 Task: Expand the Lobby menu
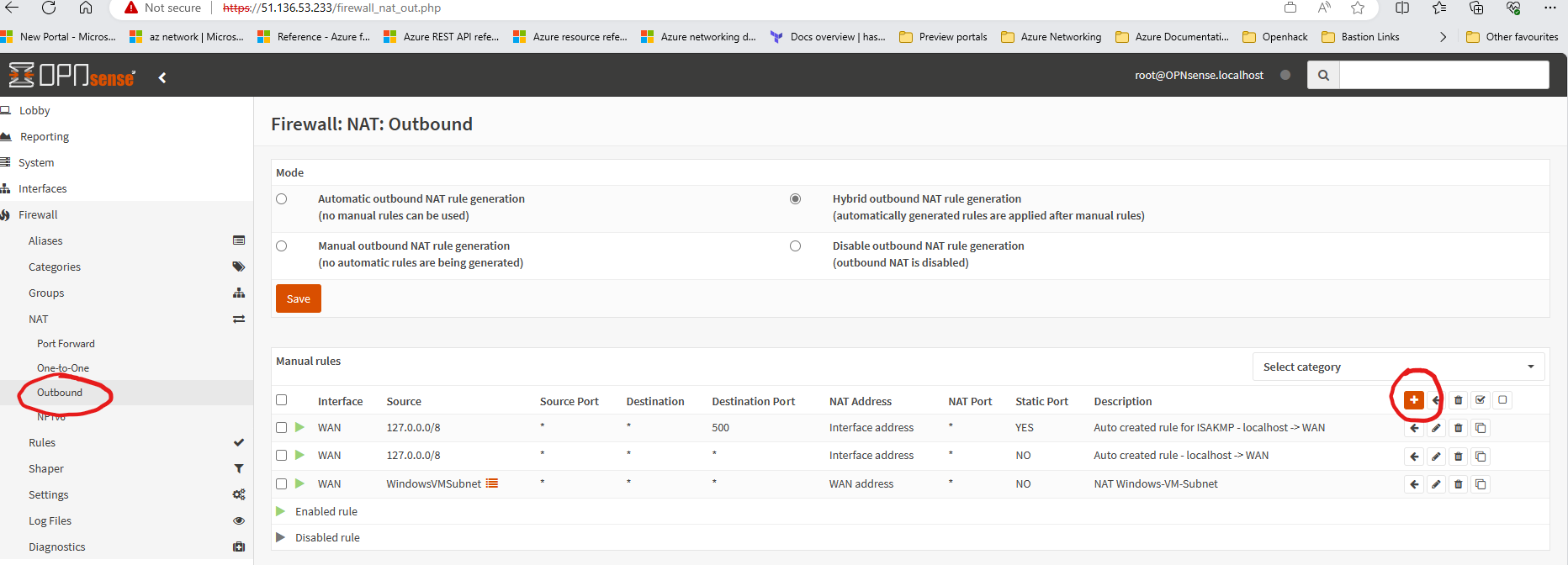click(x=126, y=110)
